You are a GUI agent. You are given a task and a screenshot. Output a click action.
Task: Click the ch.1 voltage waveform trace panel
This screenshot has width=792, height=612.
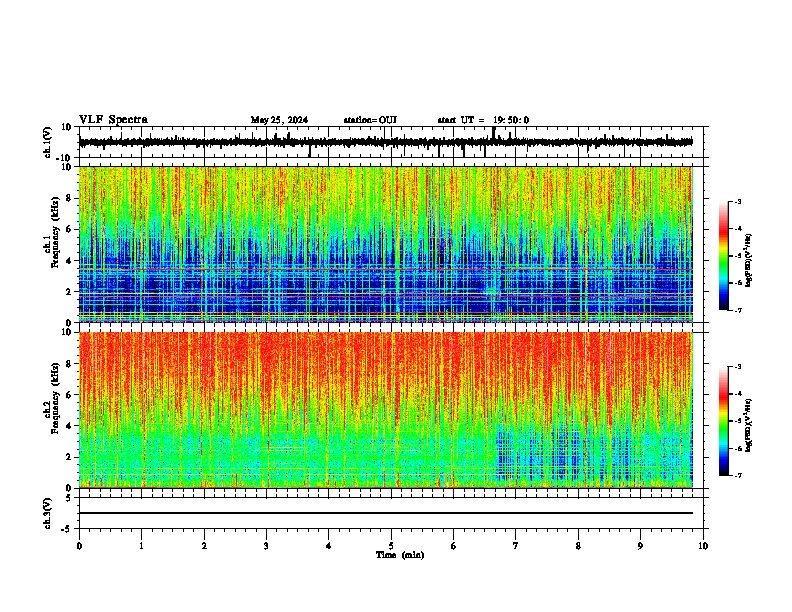pos(391,142)
